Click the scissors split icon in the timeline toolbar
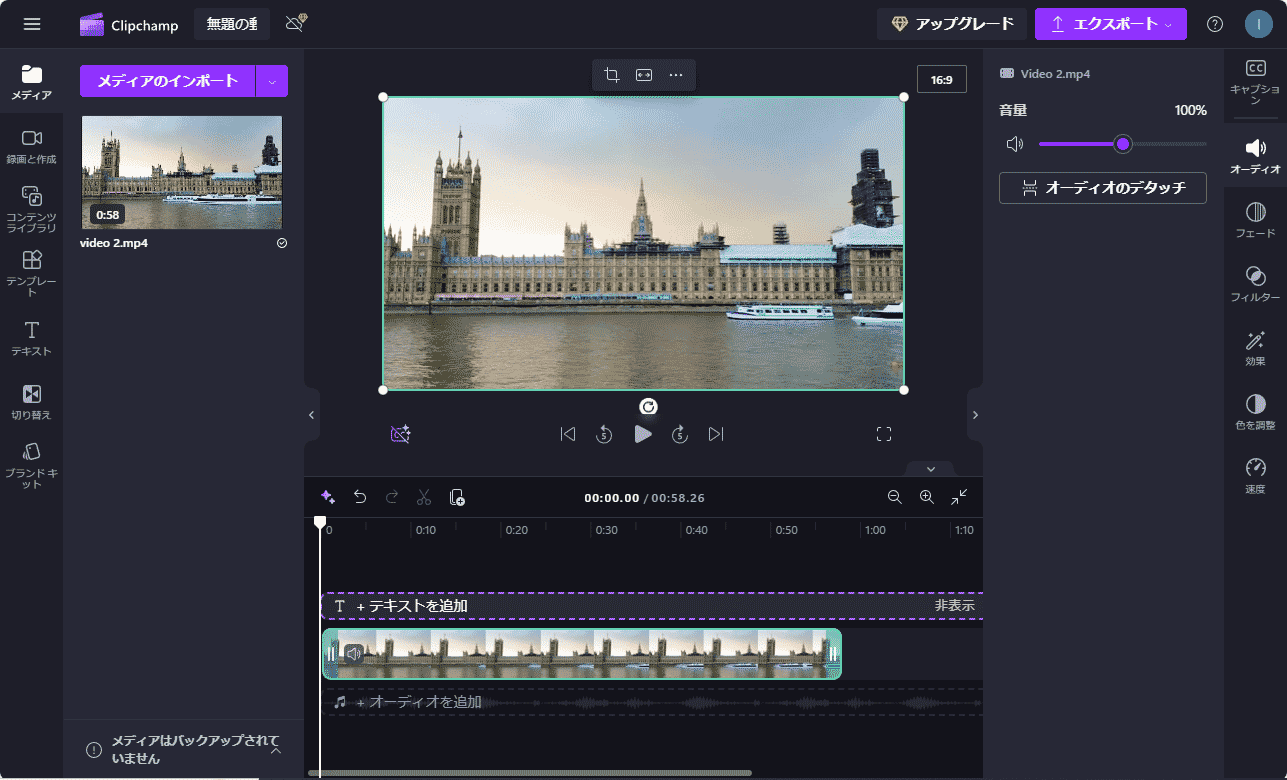1287x780 pixels. [424, 496]
